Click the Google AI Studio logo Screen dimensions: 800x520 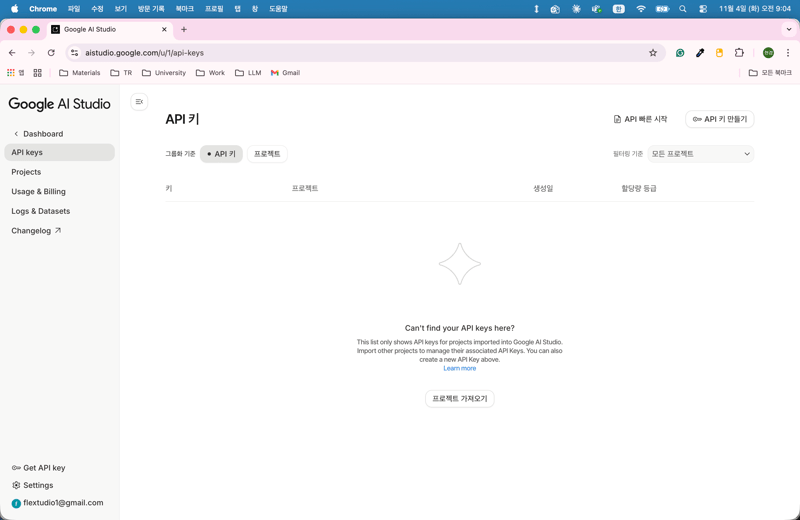pos(59,104)
